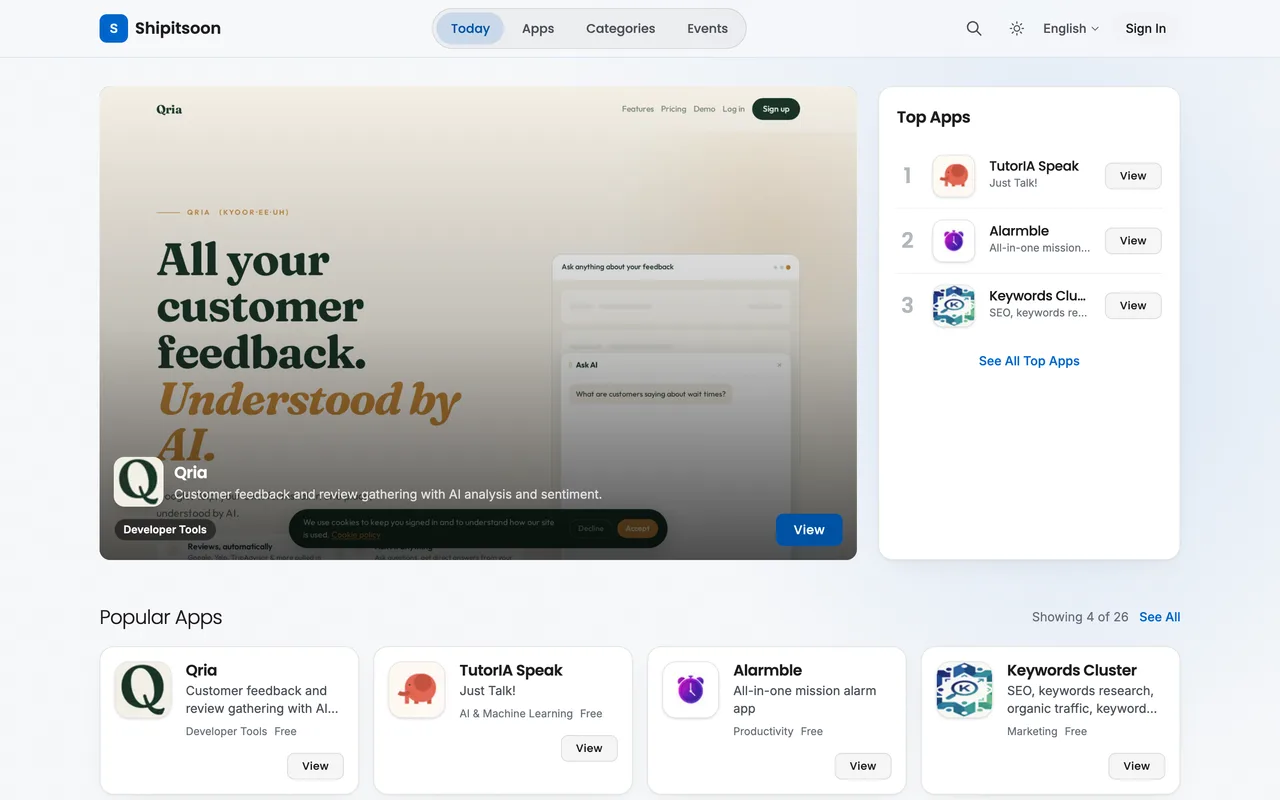Click TutorIA Speak title in Popular Apps
This screenshot has height=800, width=1280.
[x=511, y=670]
